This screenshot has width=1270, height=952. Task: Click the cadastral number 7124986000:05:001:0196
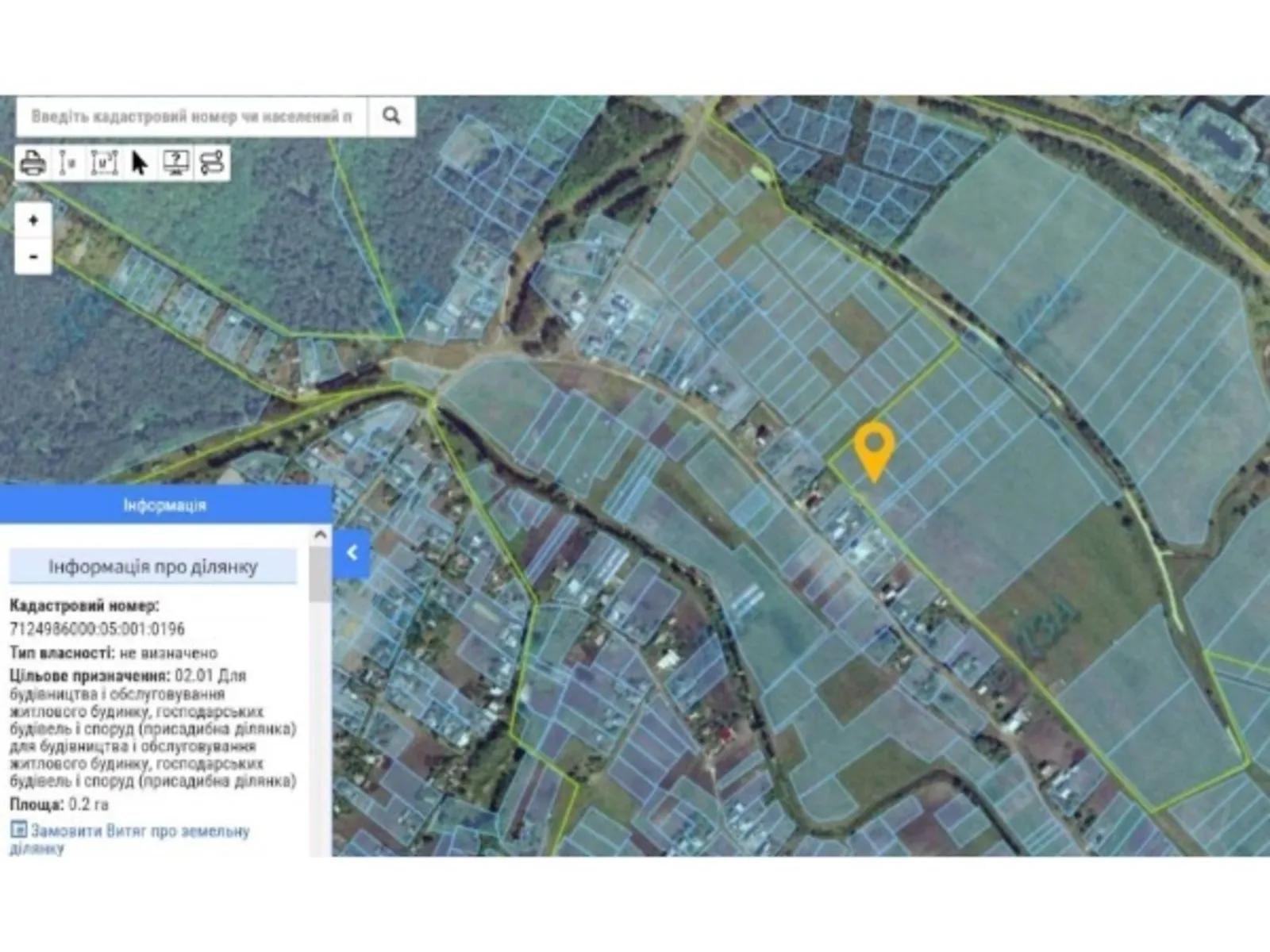[x=97, y=629]
